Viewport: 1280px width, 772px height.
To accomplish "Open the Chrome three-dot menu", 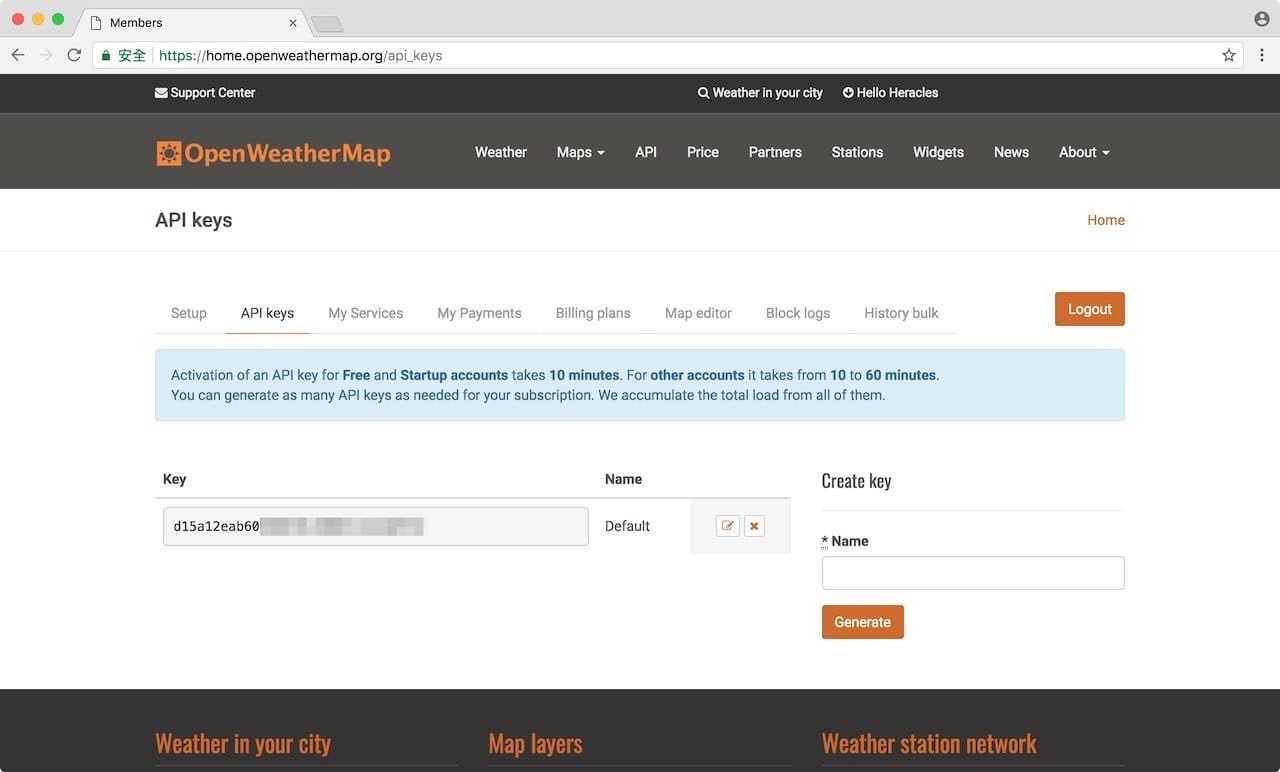I will coord(1261,55).
